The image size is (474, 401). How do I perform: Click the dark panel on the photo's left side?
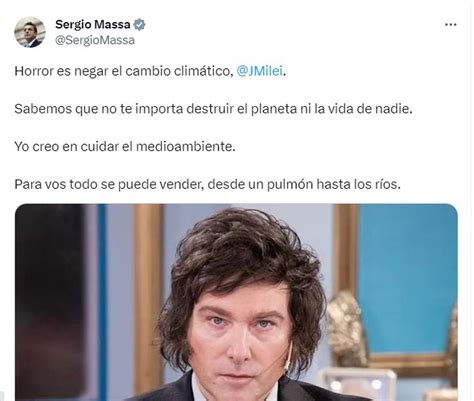pos(50,300)
